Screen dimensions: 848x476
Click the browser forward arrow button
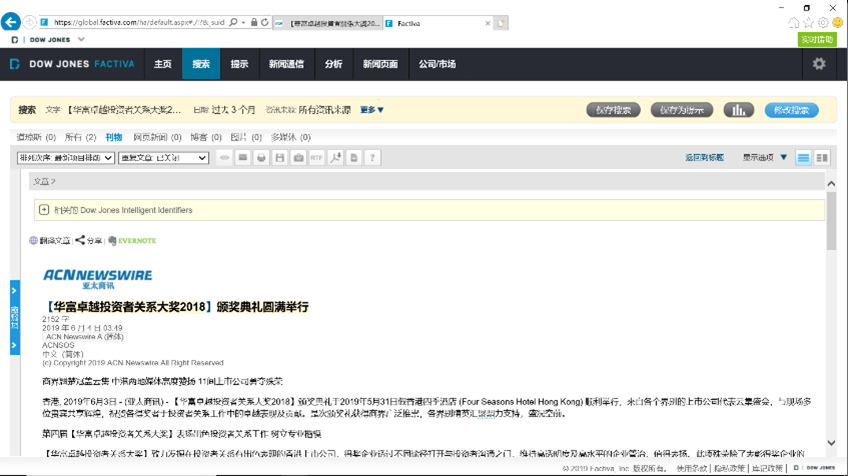(30, 22)
